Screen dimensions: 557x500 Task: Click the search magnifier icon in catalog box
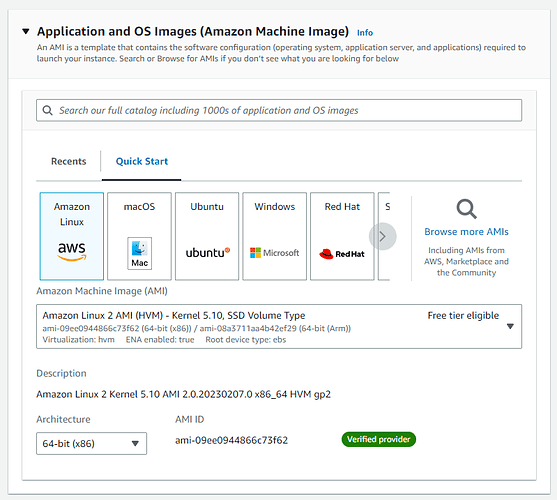click(x=48, y=110)
